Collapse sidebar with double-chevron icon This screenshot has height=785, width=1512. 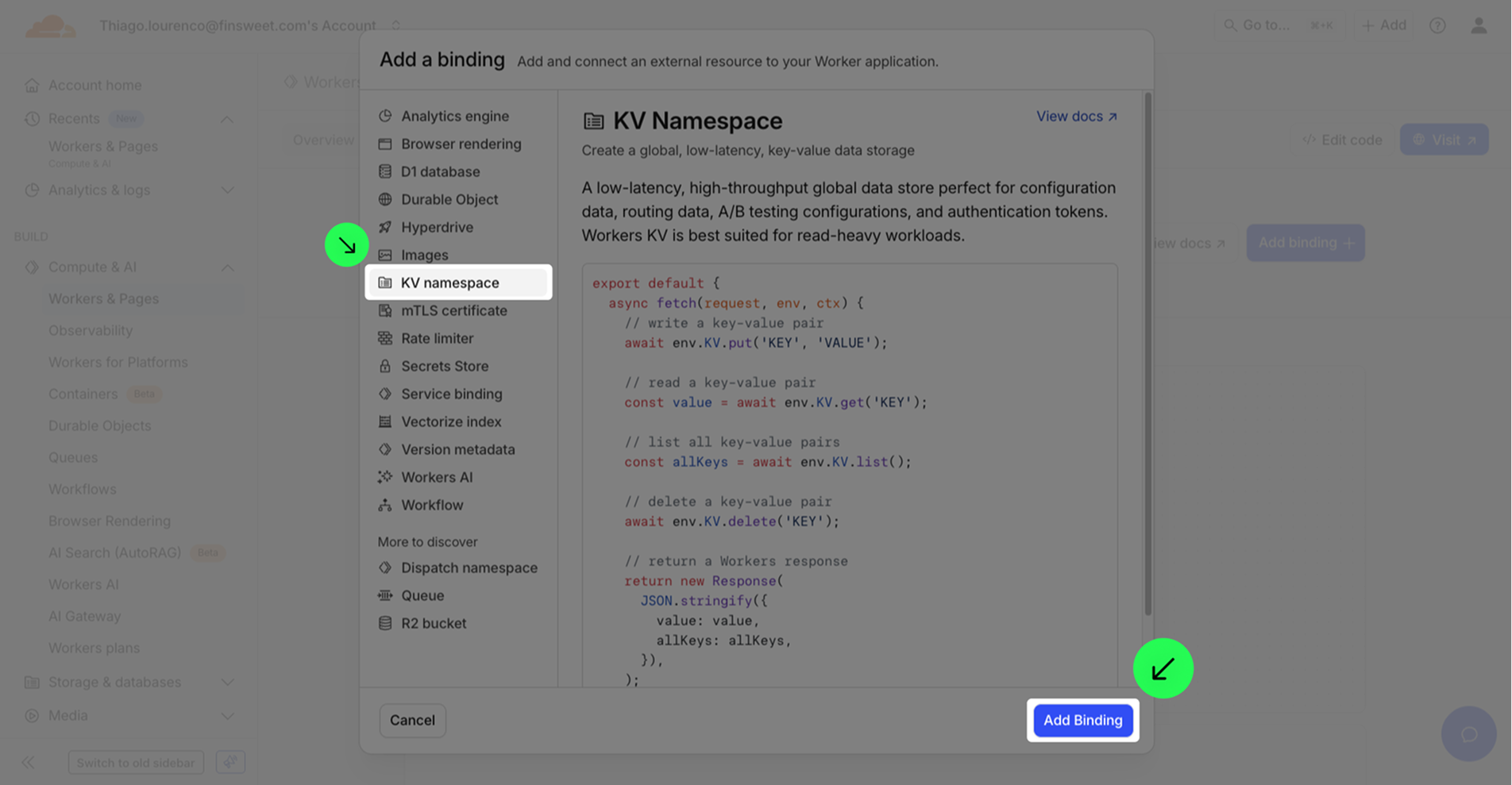coord(28,762)
